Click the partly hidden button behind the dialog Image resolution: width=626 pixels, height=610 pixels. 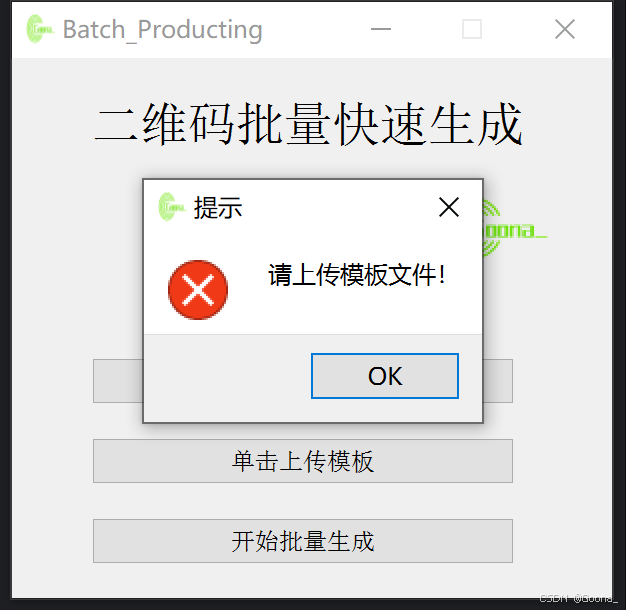pos(498,381)
